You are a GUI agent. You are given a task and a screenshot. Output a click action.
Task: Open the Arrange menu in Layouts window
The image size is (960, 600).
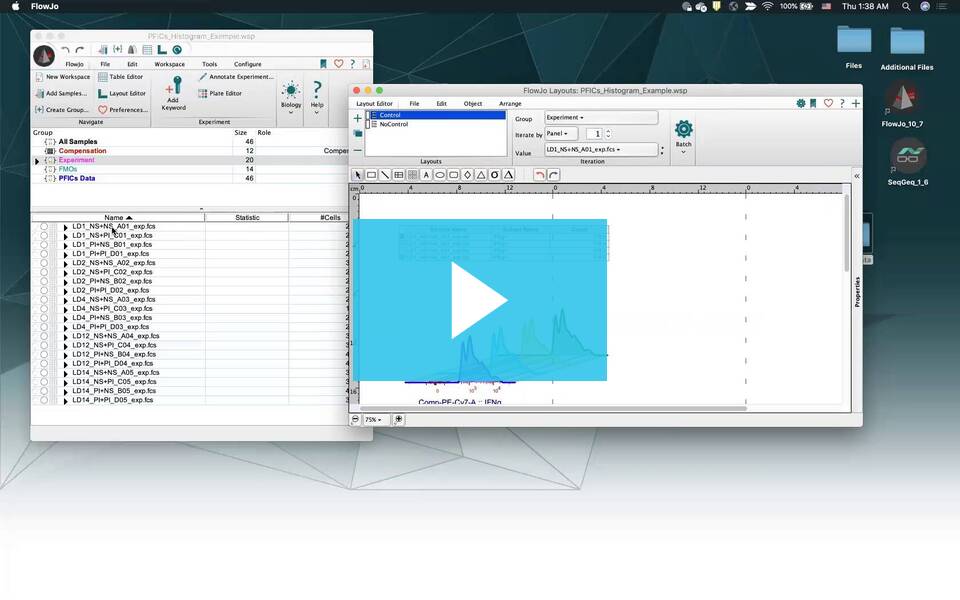[510, 104]
